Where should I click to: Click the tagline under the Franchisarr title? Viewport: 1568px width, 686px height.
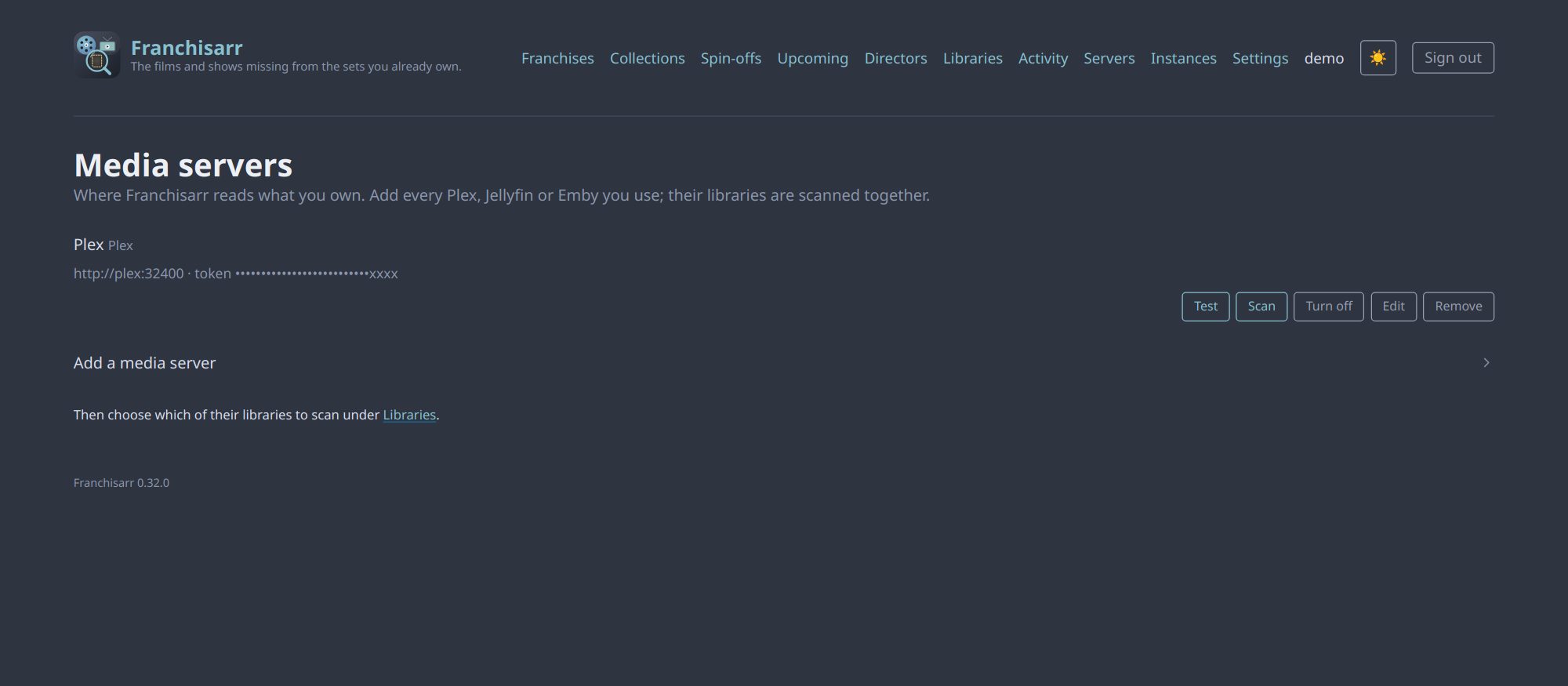coord(296,67)
